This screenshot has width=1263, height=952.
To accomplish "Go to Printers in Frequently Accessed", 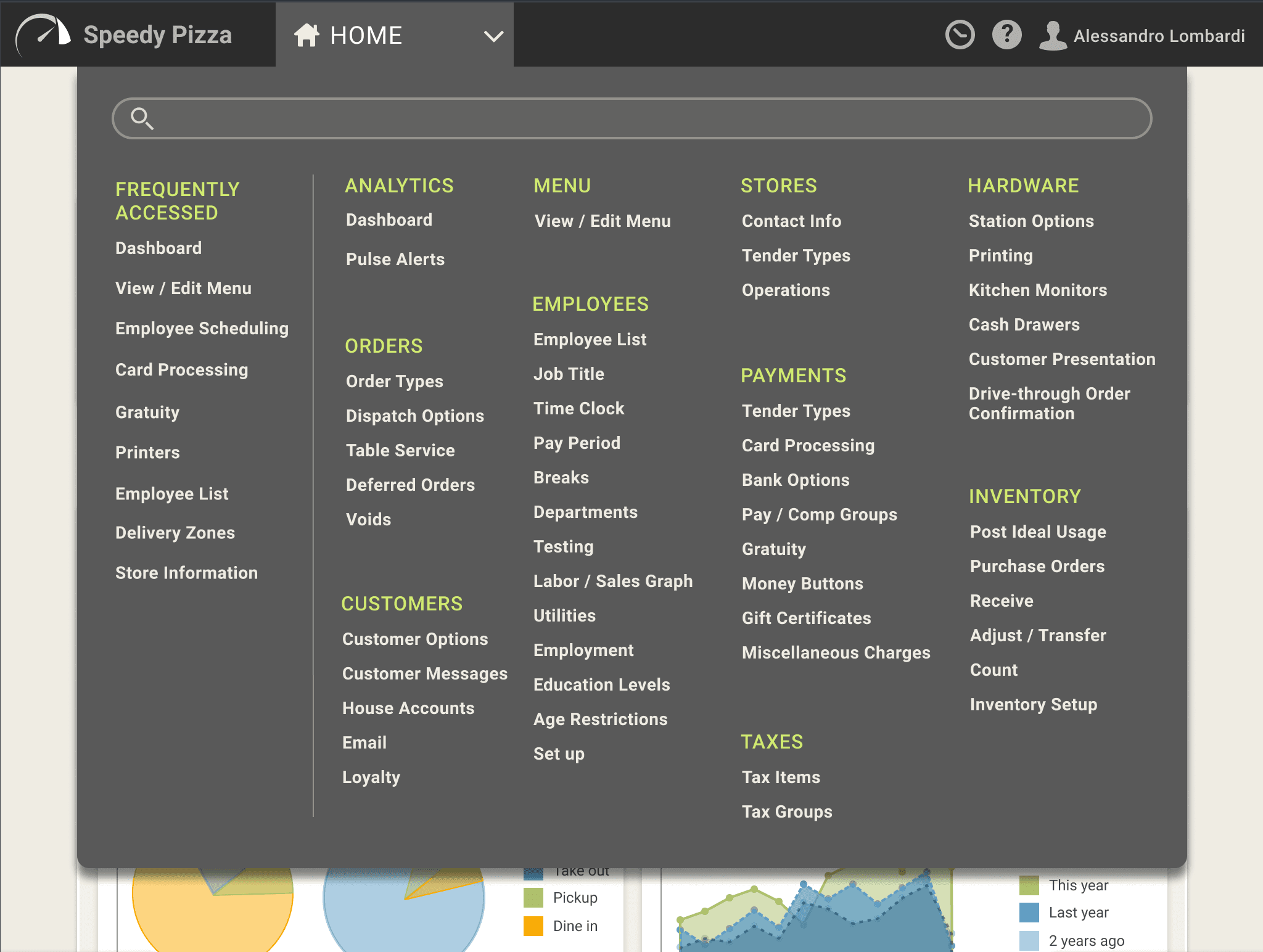I will pyautogui.click(x=147, y=452).
